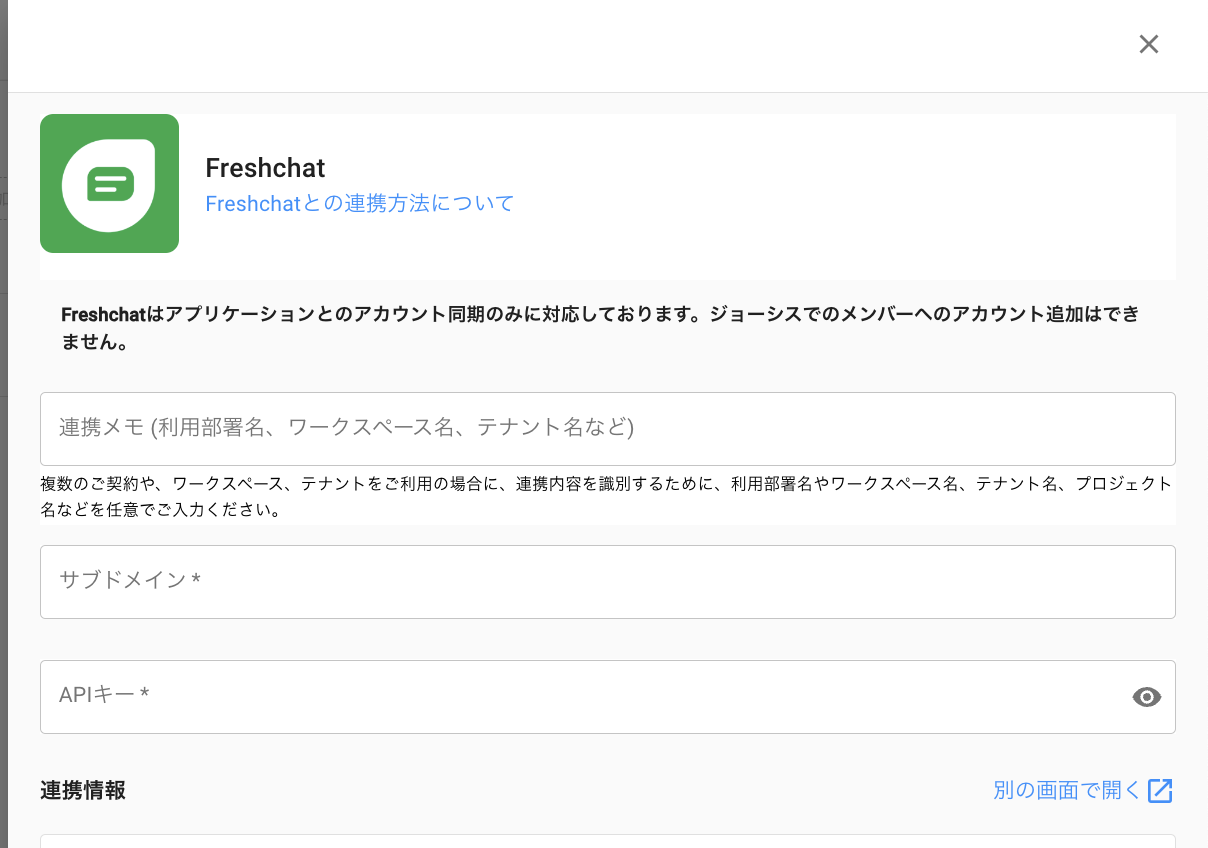
Task: Click the 連携情報 section heading
Action: [83, 791]
